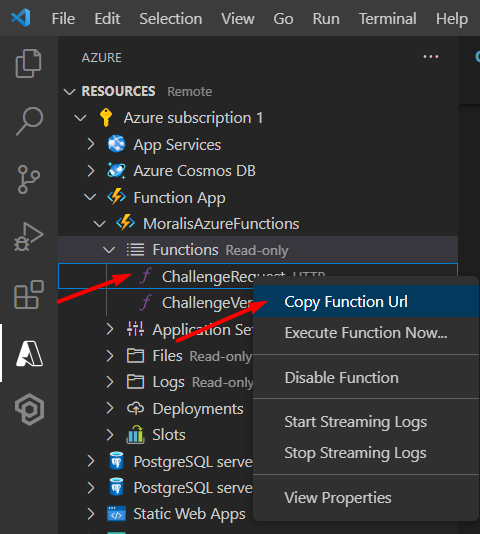This screenshot has height=534, width=480.
Task: Collapse the MoralisAzureFunctions node
Action: 99,224
